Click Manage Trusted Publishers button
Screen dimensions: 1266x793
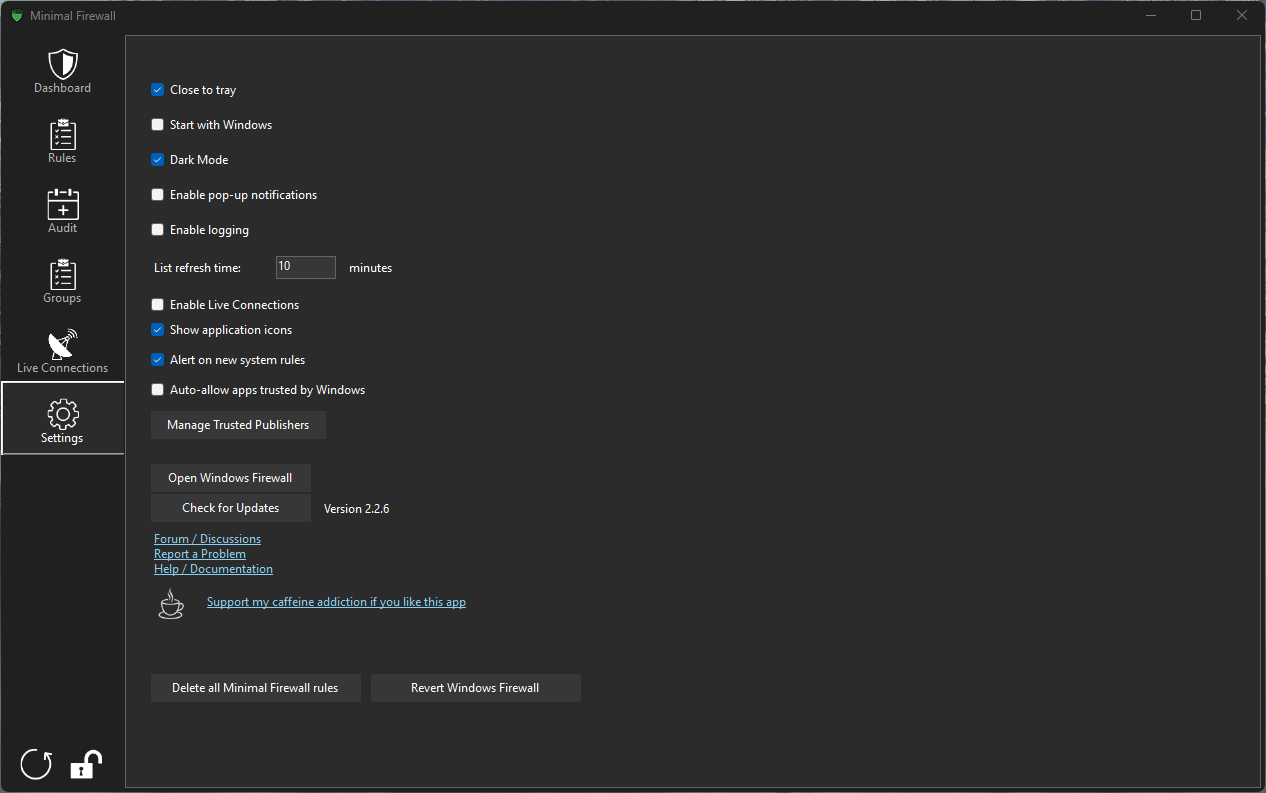pos(238,425)
